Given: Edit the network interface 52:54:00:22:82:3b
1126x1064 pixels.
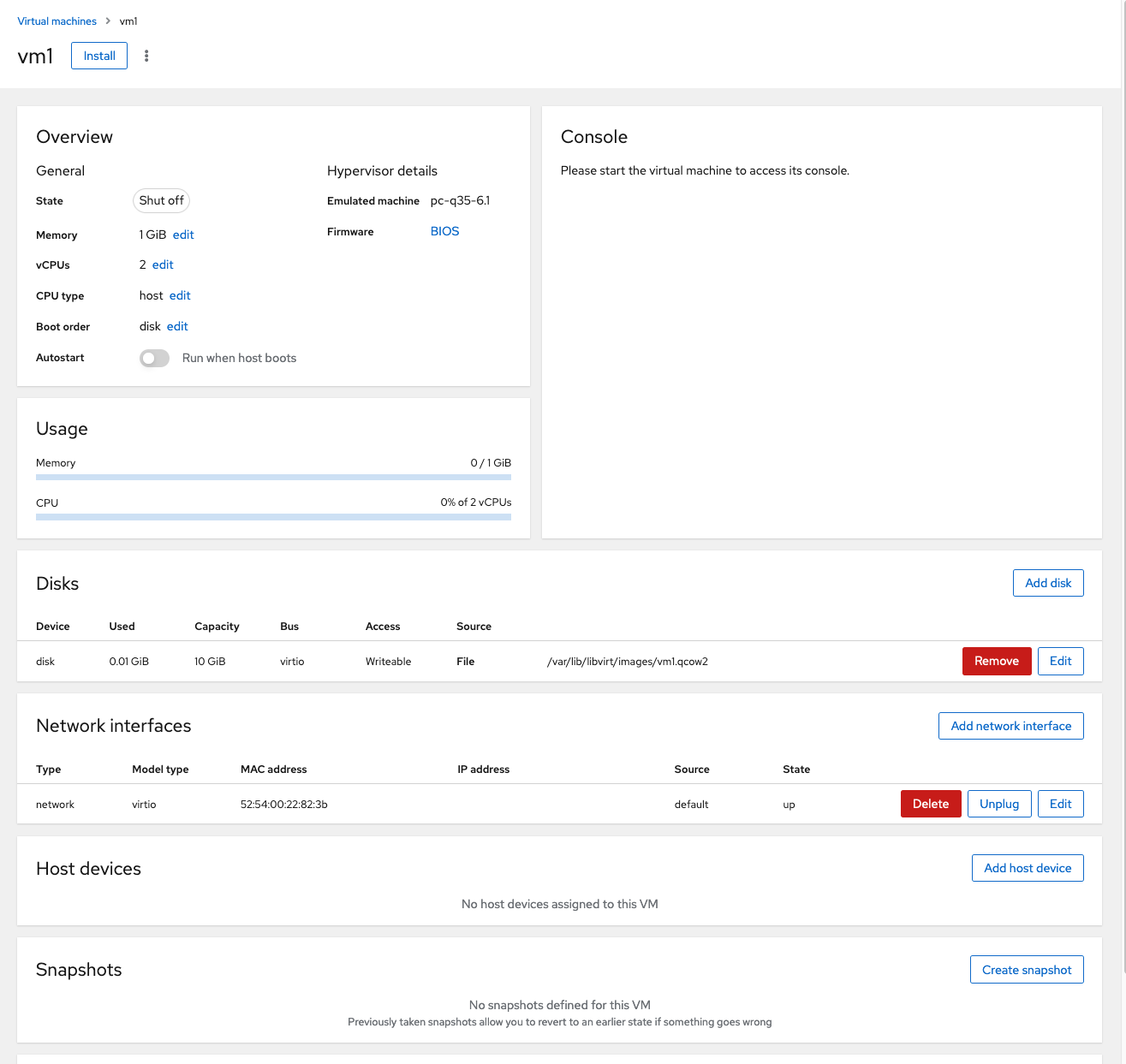Looking at the screenshot, I should click(x=1060, y=804).
